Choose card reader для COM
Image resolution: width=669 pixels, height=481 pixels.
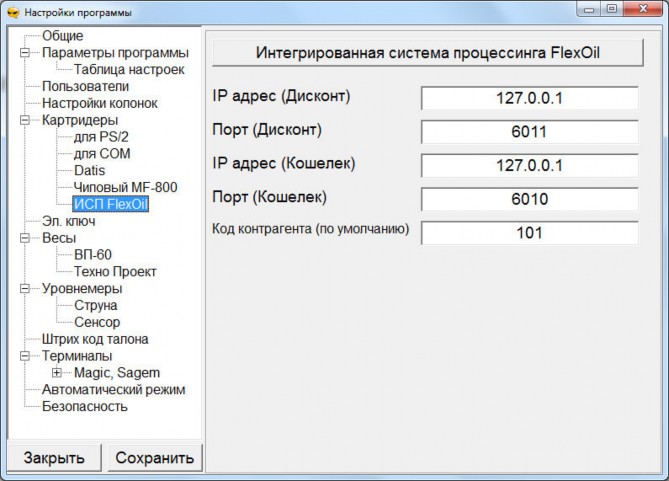[x=102, y=154]
